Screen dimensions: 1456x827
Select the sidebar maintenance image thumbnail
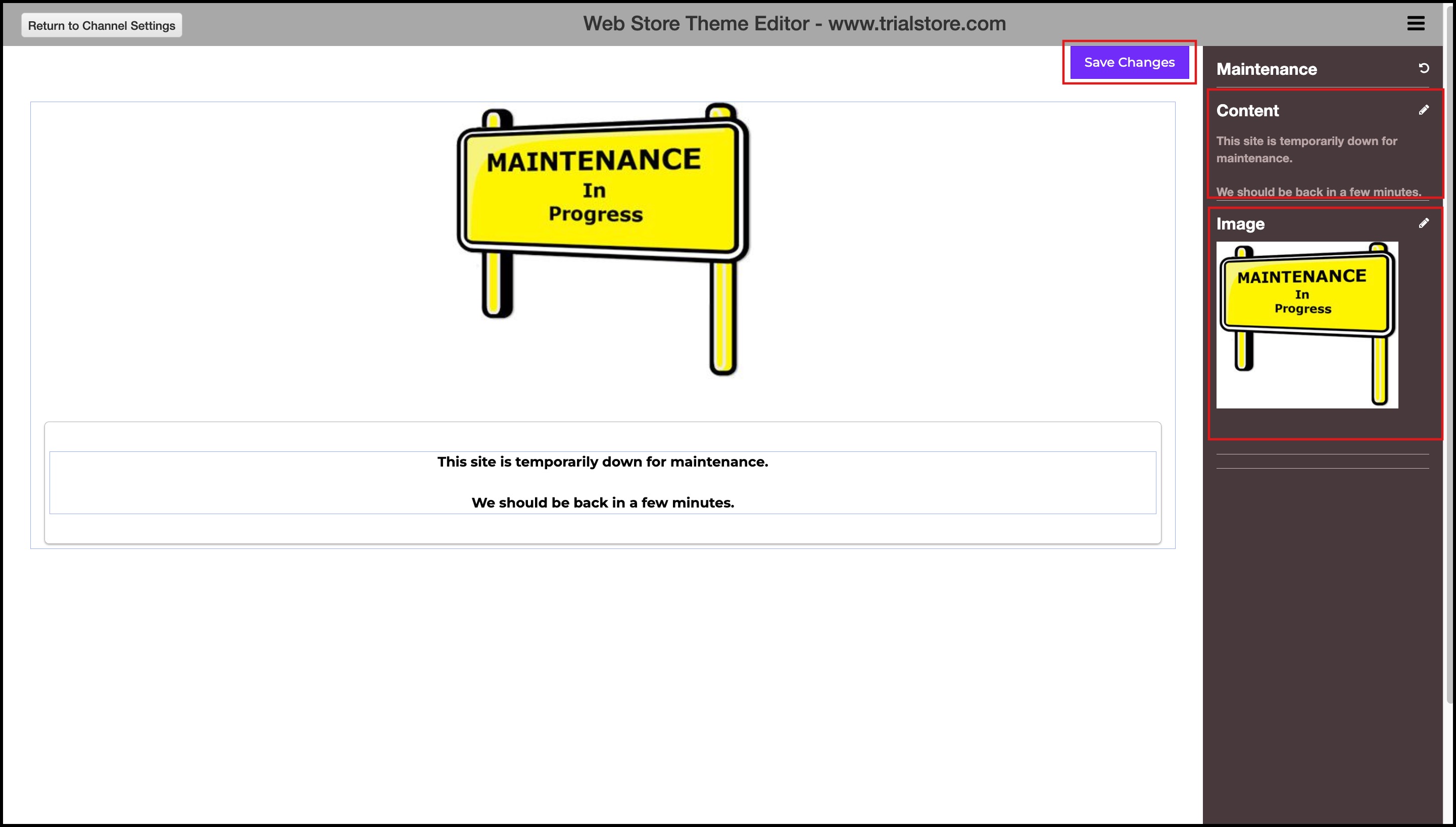click(x=1306, y=325)
